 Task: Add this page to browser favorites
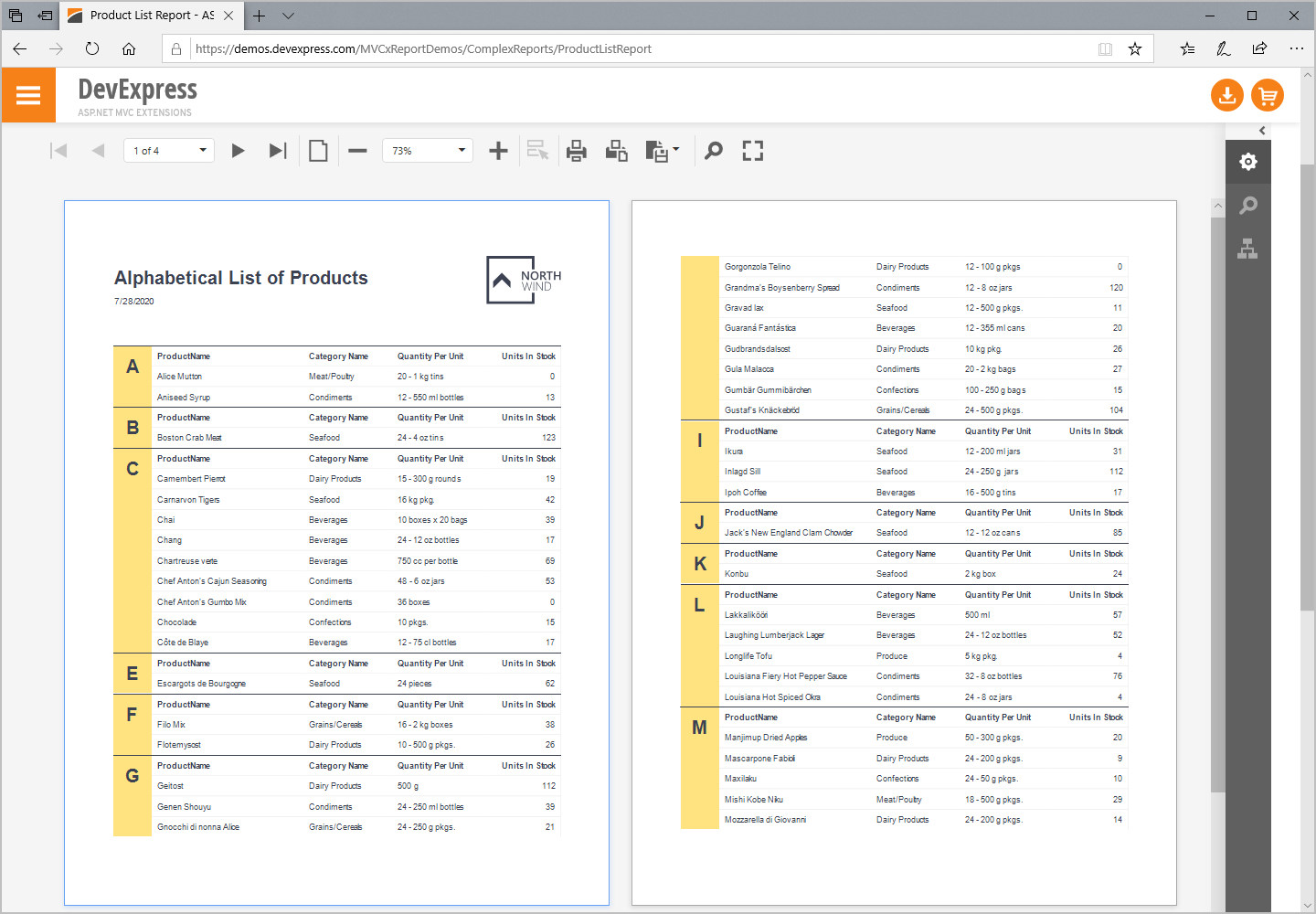pyautogui.click(x=1135, y=48)
